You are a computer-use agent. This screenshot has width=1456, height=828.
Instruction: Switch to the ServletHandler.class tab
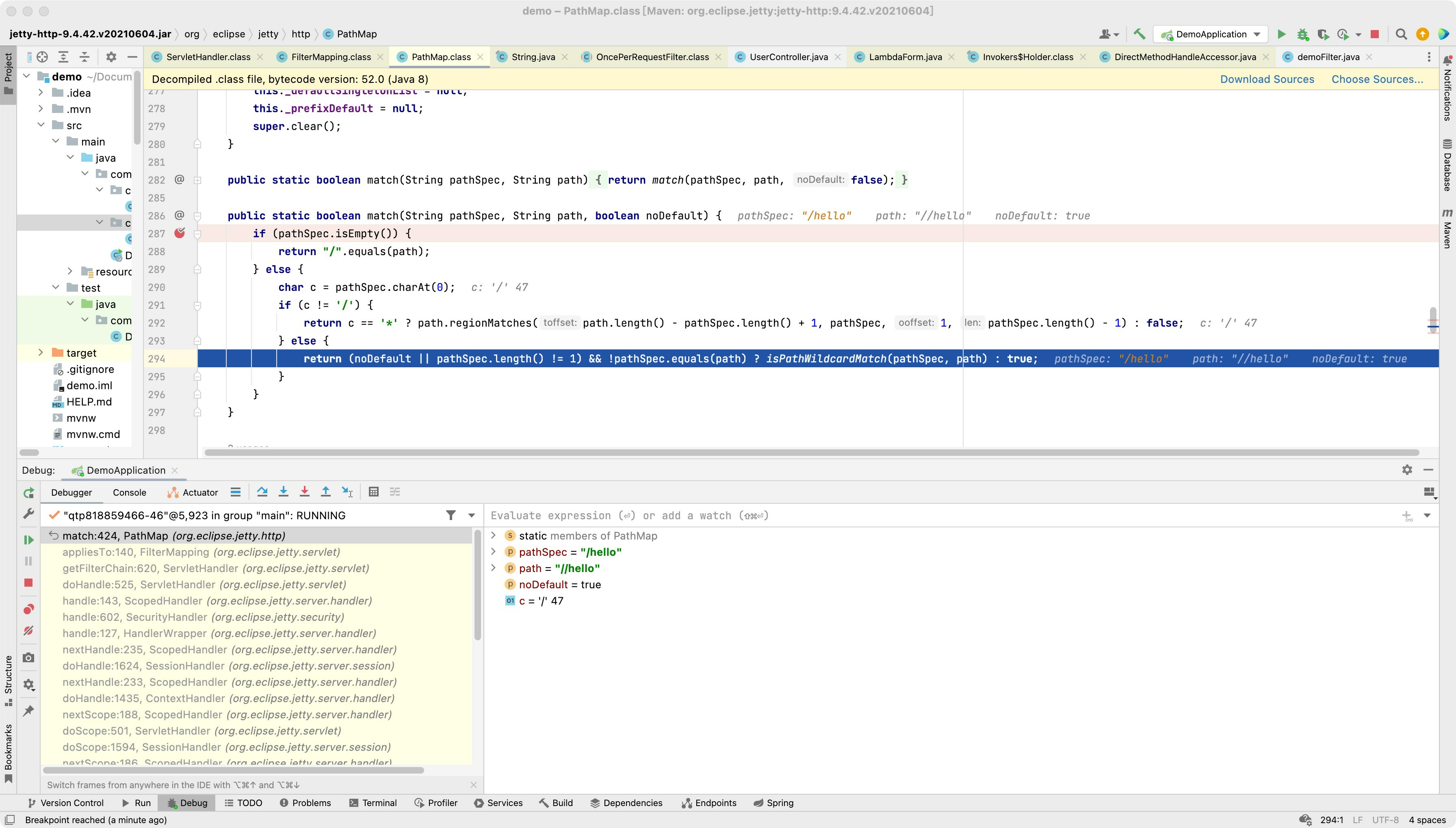208,57
